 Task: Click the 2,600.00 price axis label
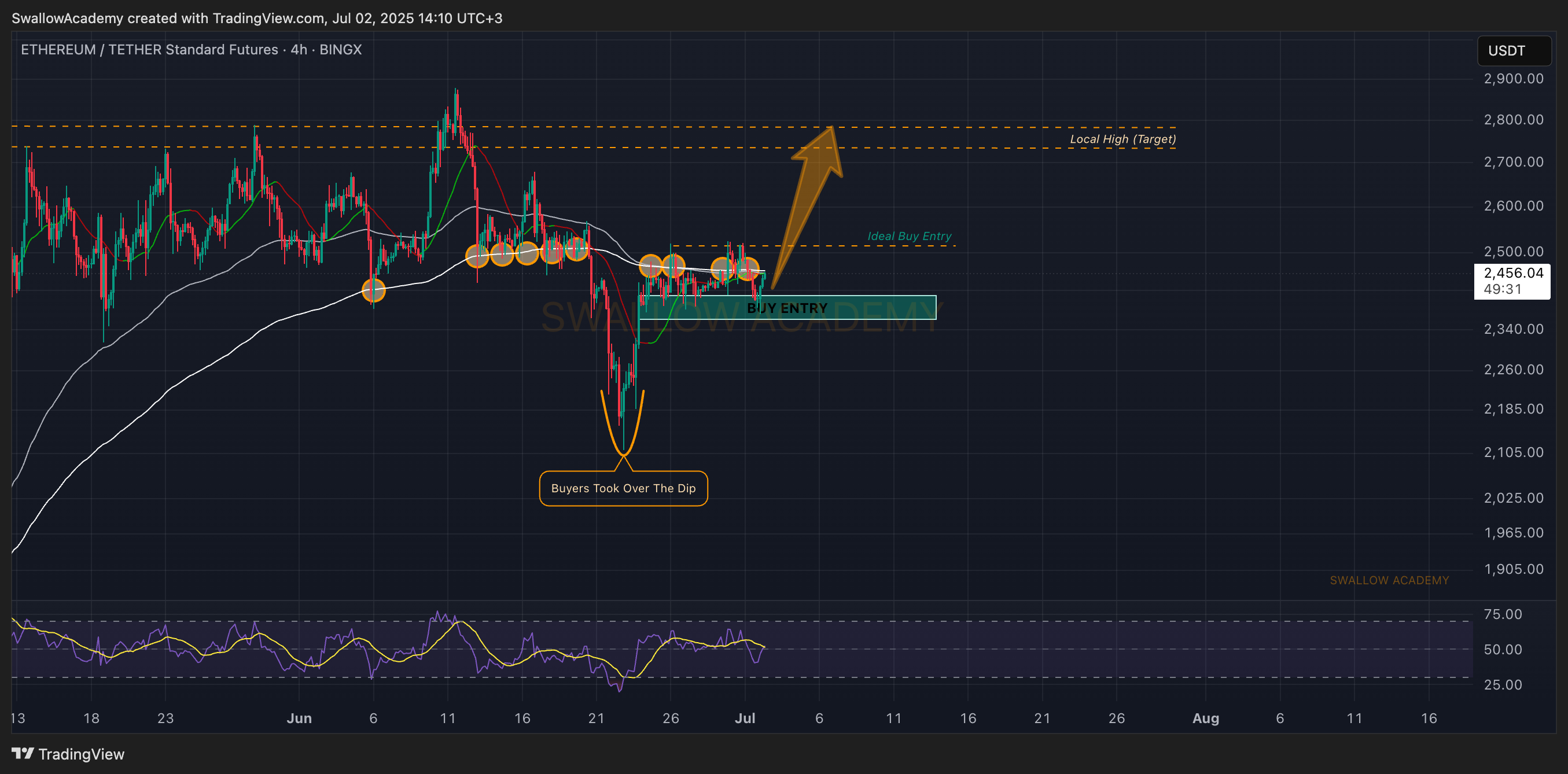(x=1513, y=206)
